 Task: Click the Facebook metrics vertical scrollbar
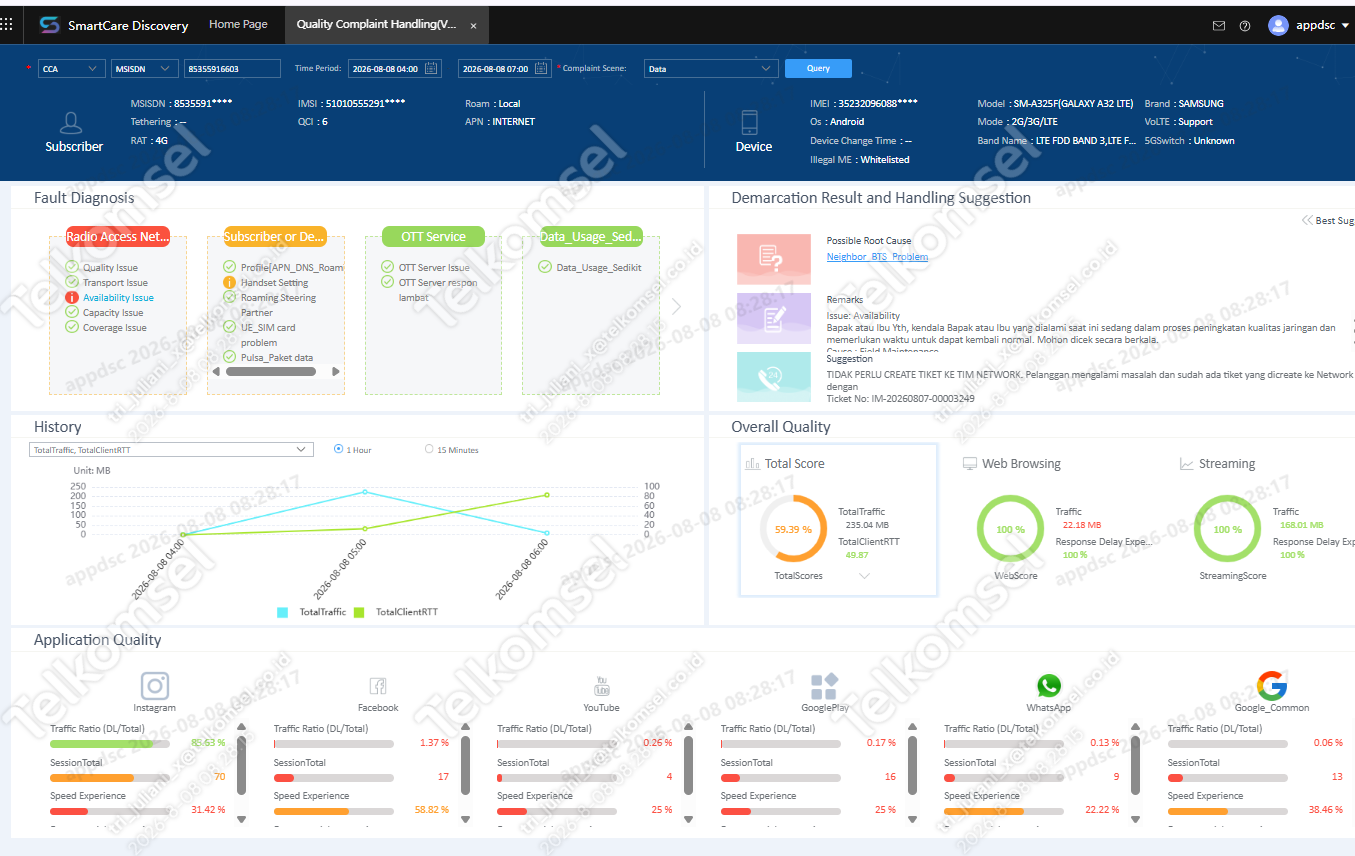[x=464, y=766]
